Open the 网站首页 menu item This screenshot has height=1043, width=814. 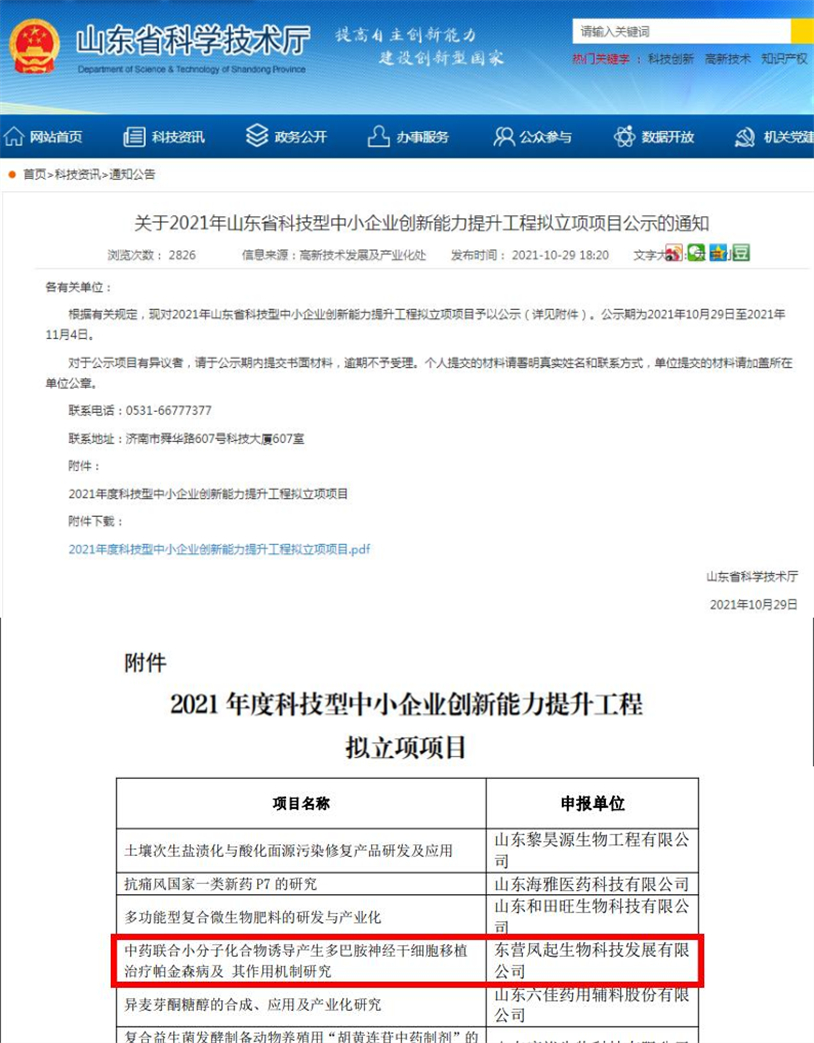tap(56, 137)
